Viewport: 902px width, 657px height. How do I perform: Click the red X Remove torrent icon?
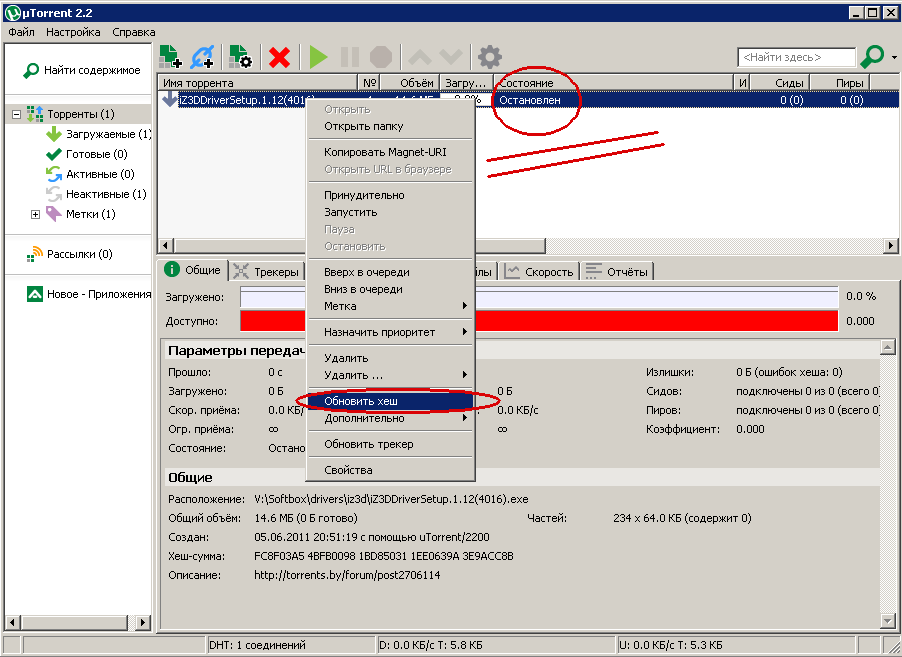click(x=280, y=57)
